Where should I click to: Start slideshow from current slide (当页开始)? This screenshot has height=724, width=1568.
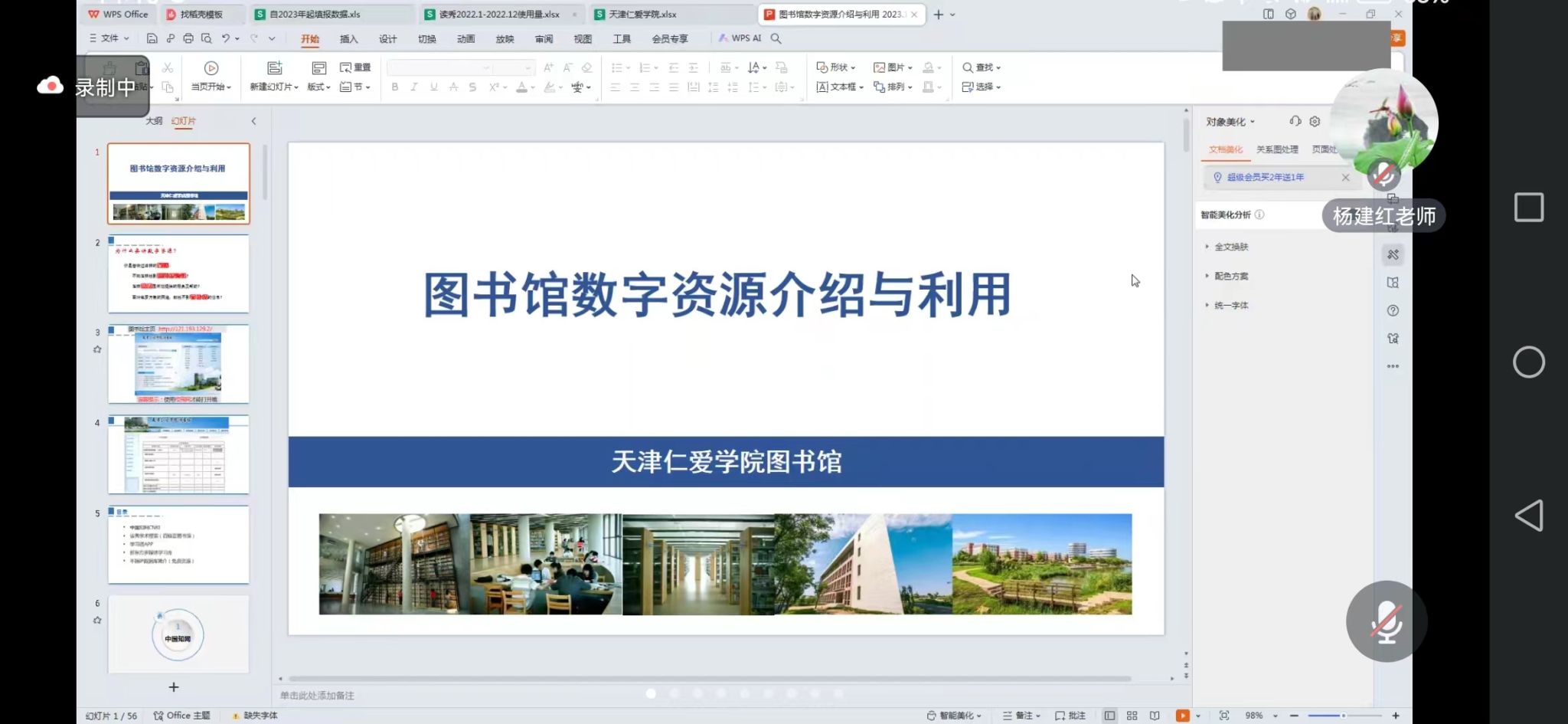pyautogui.click(x=211, y=77)
